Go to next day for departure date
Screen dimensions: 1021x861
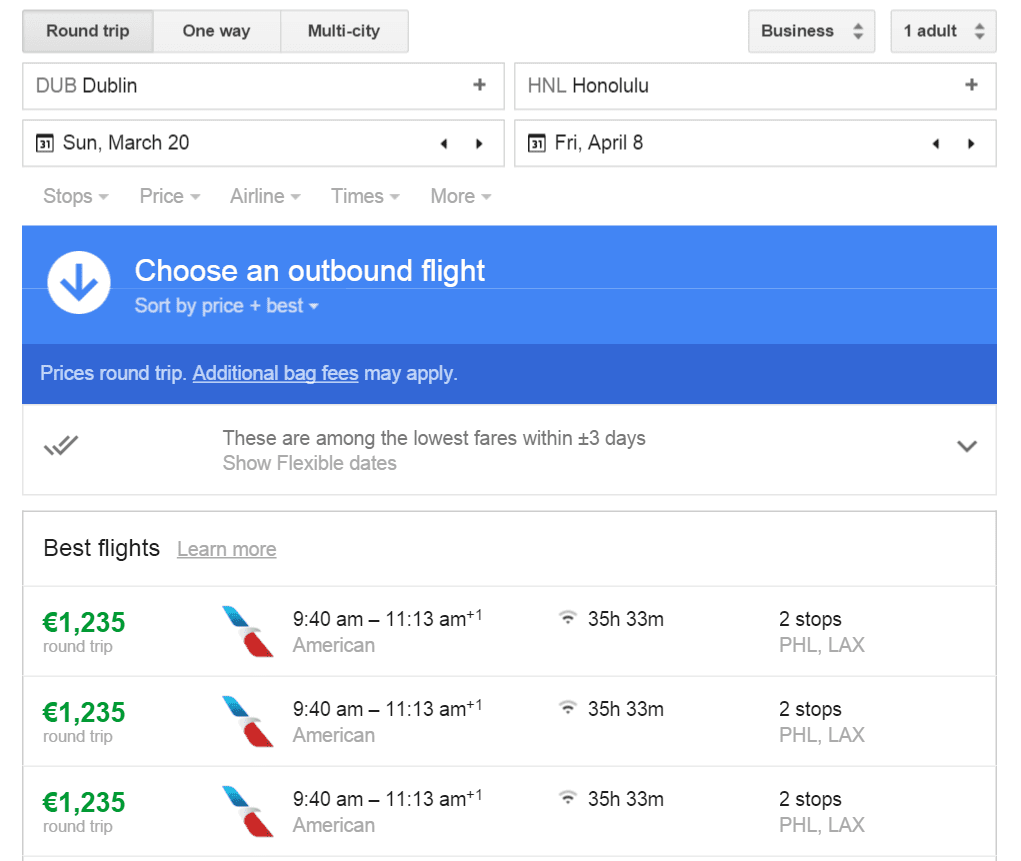click(479, 143)
